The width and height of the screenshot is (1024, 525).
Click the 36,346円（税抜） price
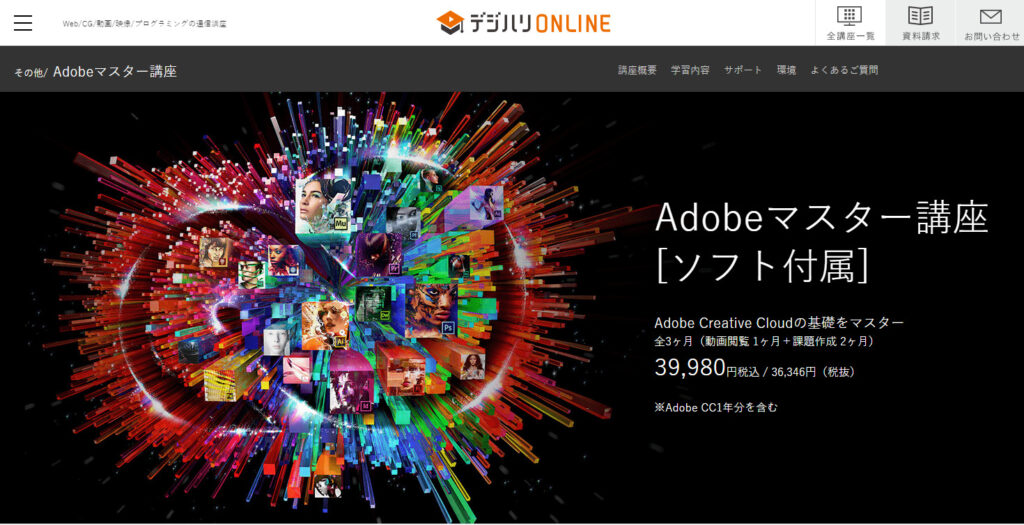pyautogui.click(x=813, y=372)
